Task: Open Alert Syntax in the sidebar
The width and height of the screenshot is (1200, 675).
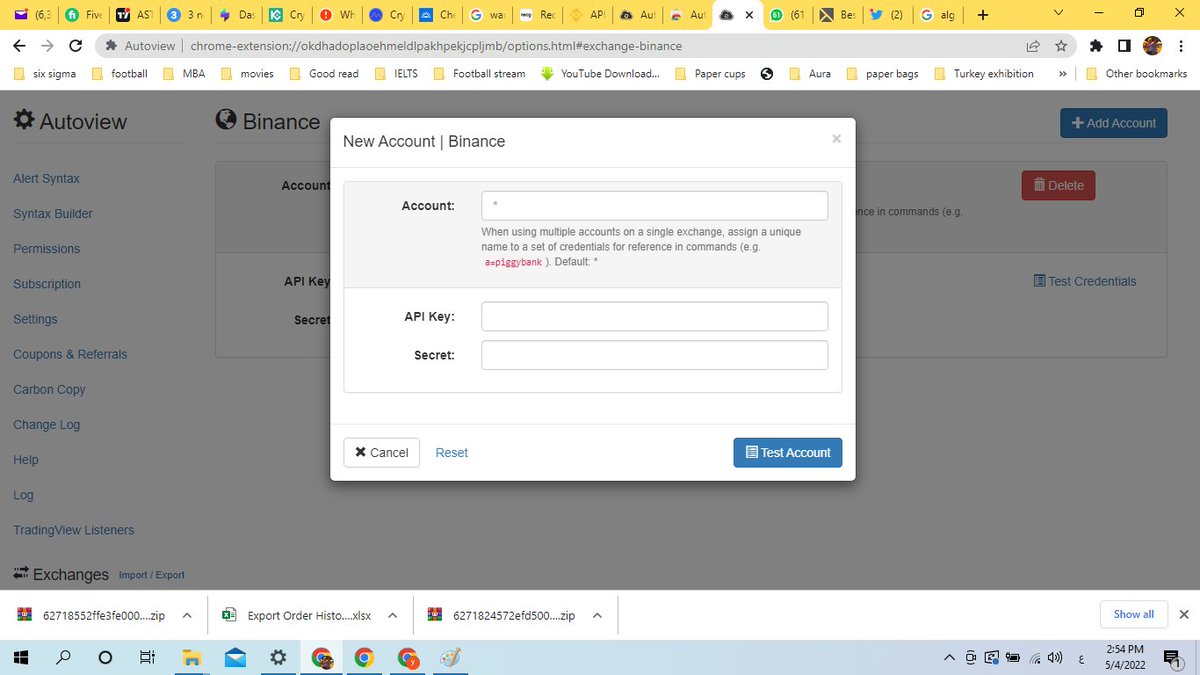Action: point(46,178)
